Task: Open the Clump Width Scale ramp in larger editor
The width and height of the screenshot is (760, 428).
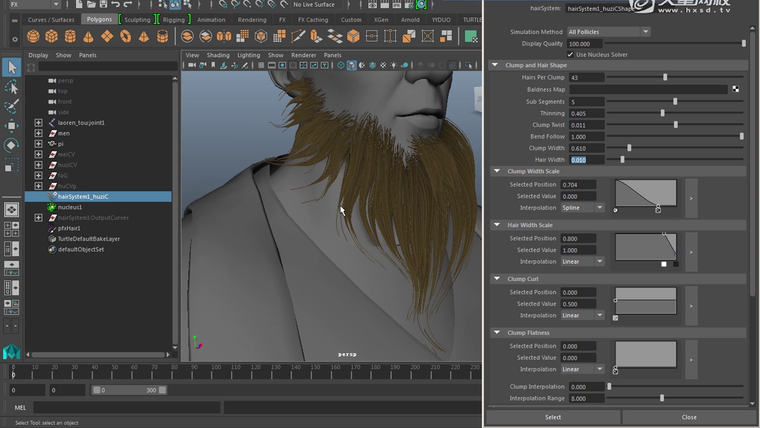Action: pos(690,198)
